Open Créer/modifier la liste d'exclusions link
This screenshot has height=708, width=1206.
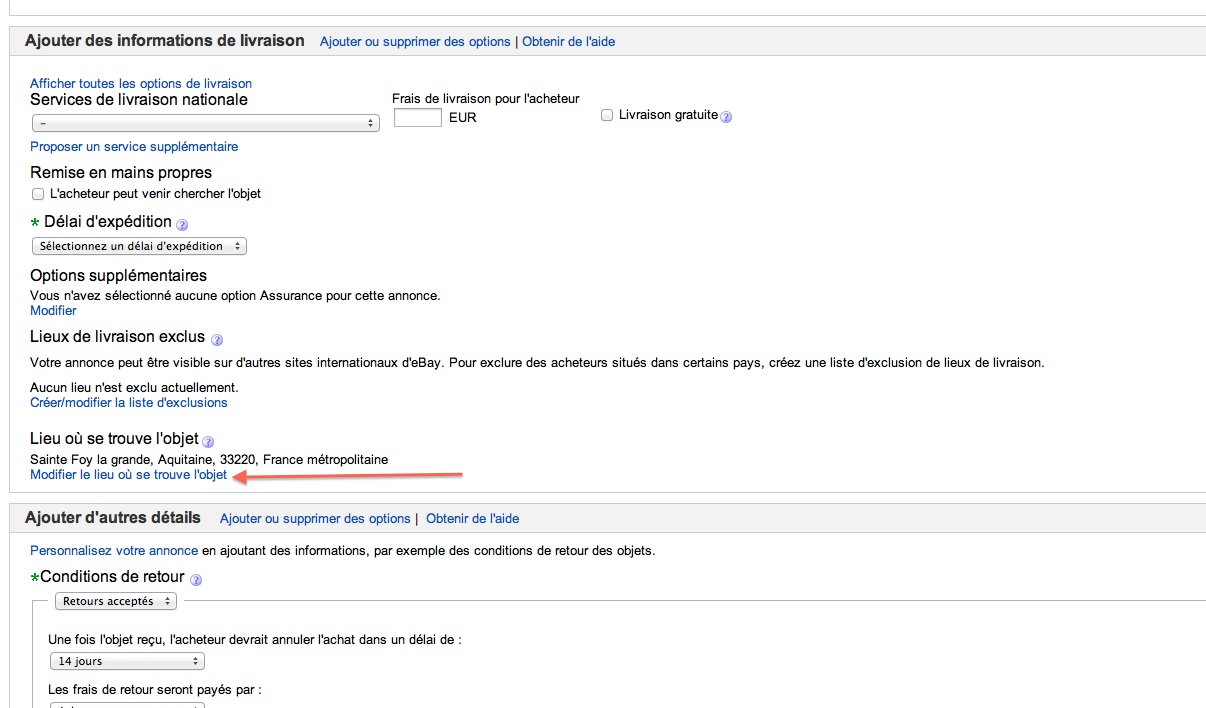129,403
